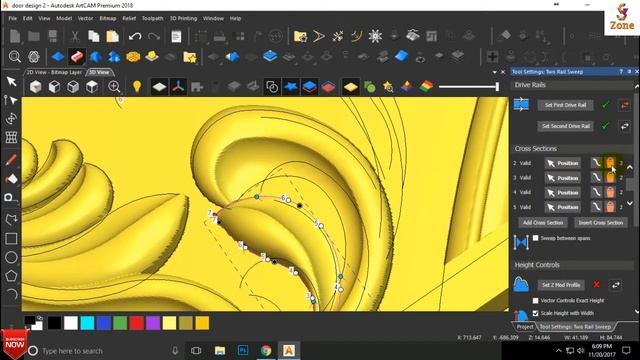This screenshot has height=360, width=640.
Task: Click the reverse icon for second drive rail
Action: click(624, 126)
